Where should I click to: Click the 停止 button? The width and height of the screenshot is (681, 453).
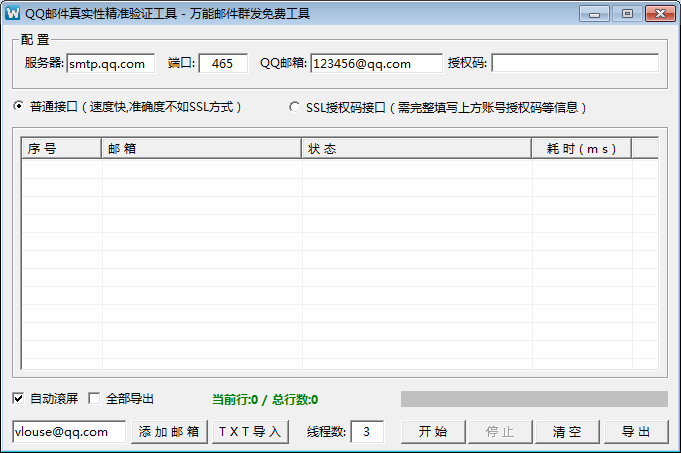500,432
